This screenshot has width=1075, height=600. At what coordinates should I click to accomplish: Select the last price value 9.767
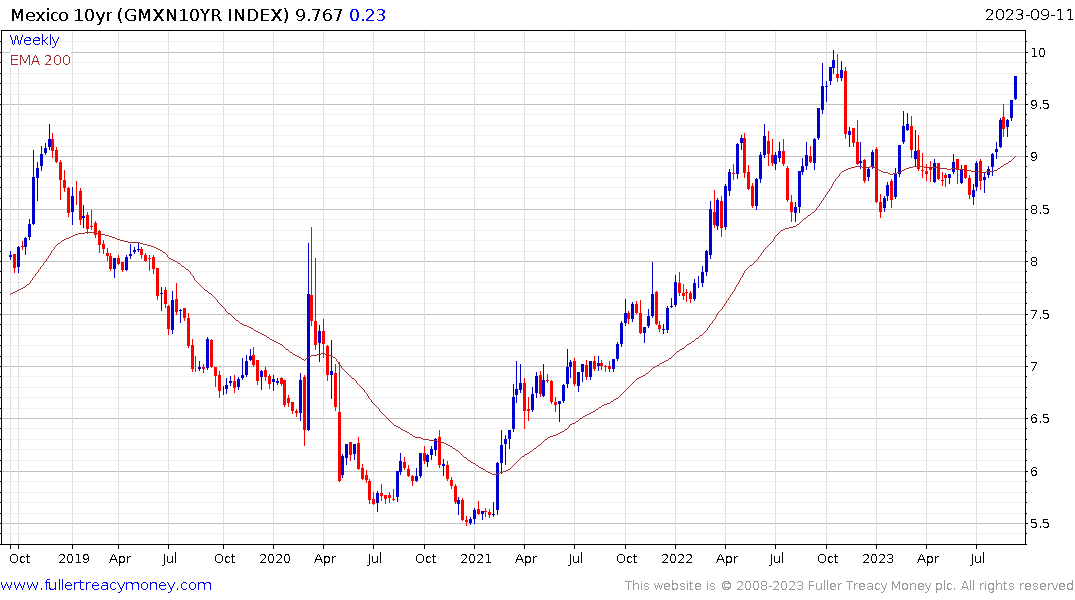click(x=319, y=14)
